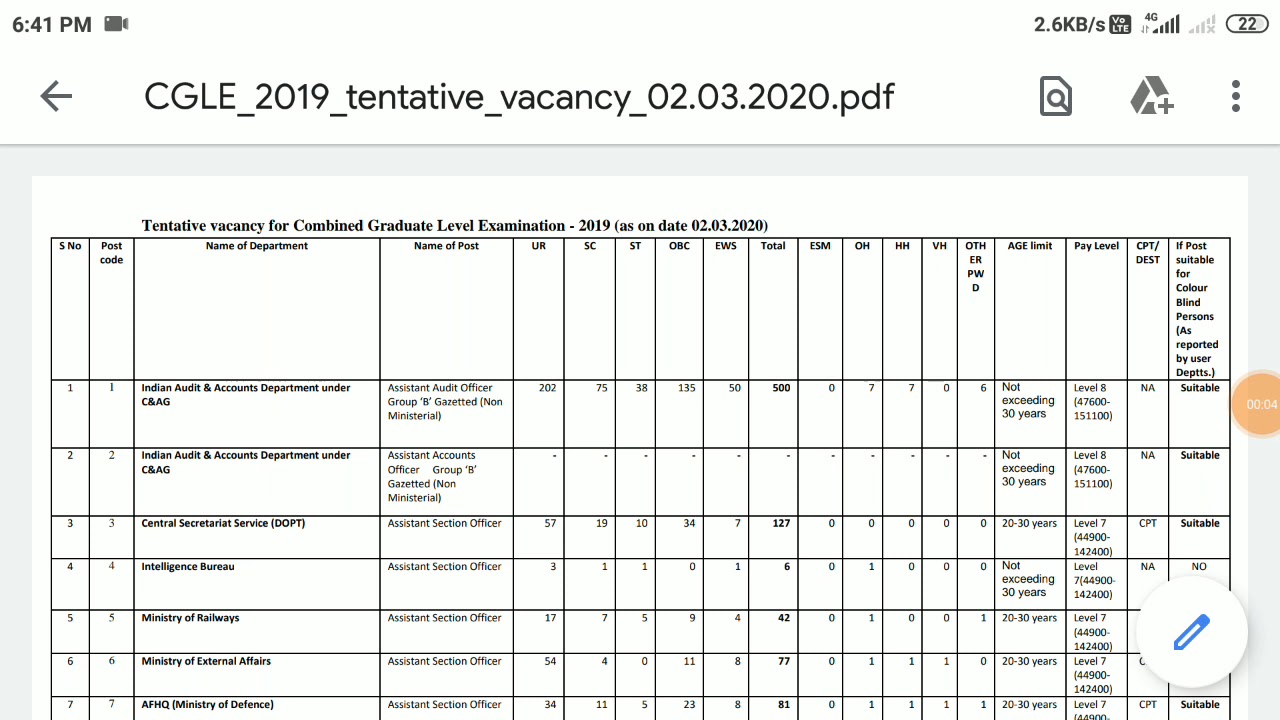1280x720 pixels.
Task: Tap the 'ESM' column header
Action: [820, 246]
